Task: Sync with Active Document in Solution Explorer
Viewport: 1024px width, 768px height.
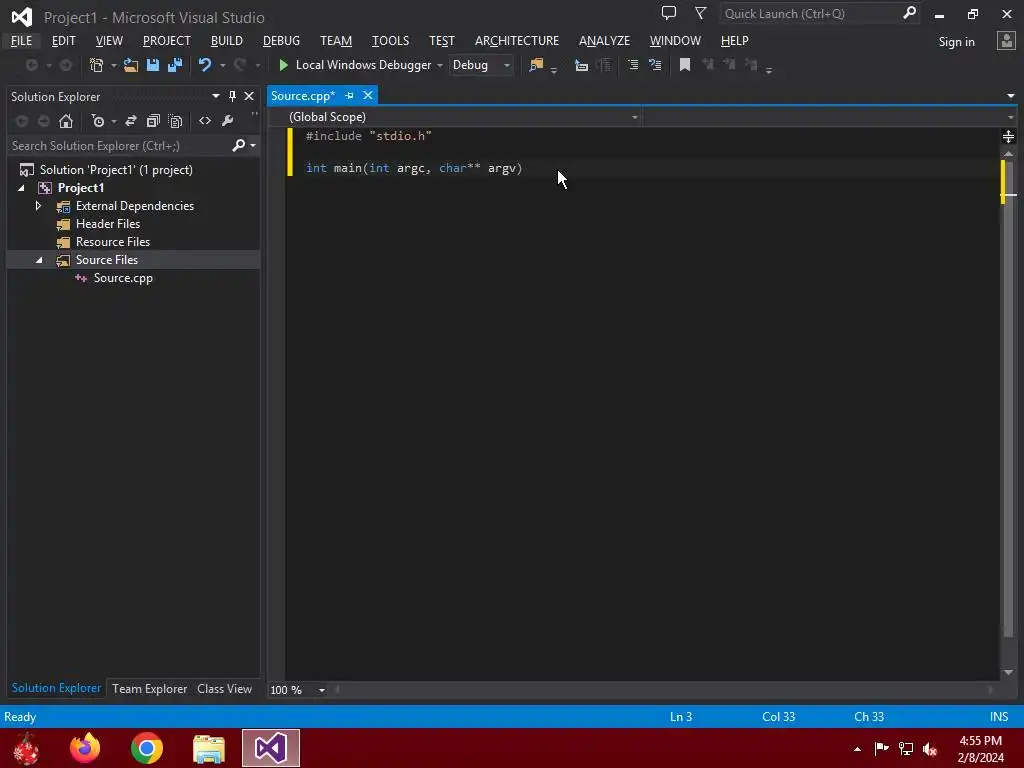Action: pos(131,121)
